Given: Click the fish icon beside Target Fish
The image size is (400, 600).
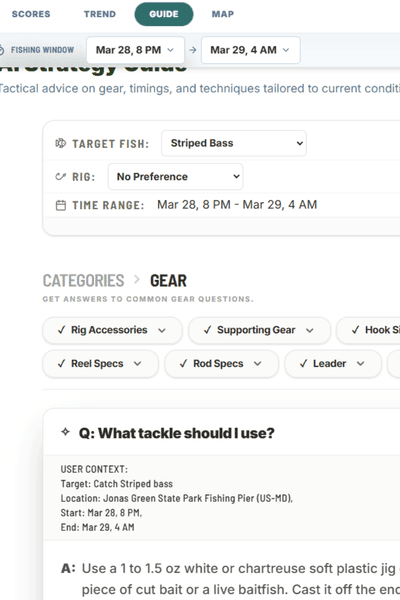Looking at the screenshot, I should 60,143.
